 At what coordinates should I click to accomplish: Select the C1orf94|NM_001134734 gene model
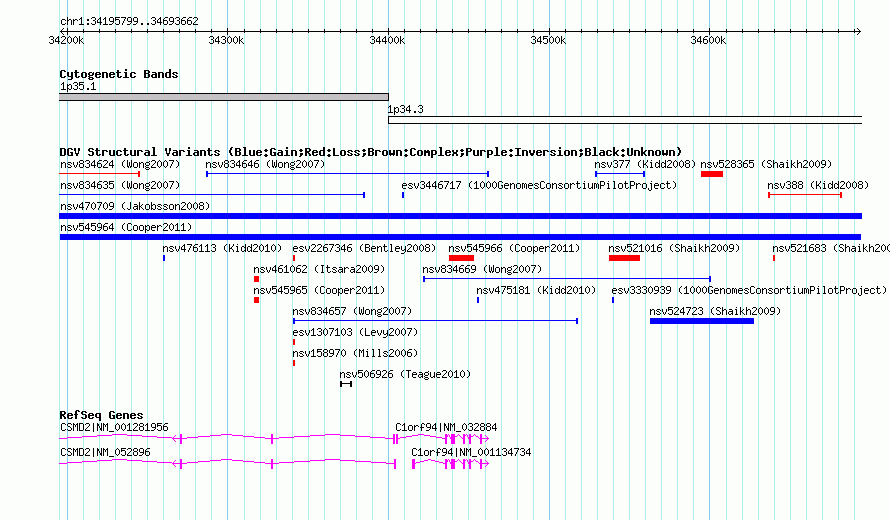pyautogui.click(x=450, y=464)
